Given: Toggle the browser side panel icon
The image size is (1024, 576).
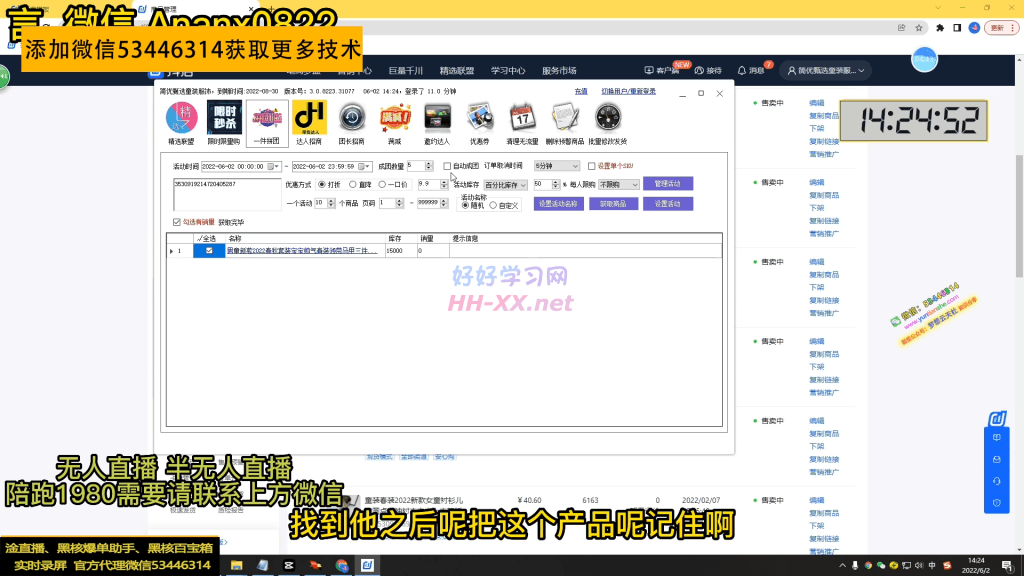Looking at the screenshot, I should tap(957, 28).
